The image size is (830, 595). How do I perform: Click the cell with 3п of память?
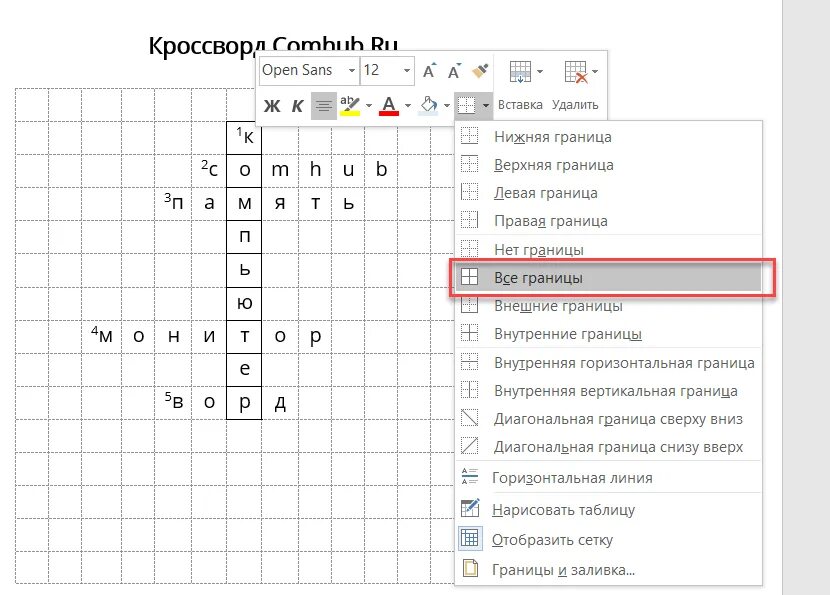173,203
